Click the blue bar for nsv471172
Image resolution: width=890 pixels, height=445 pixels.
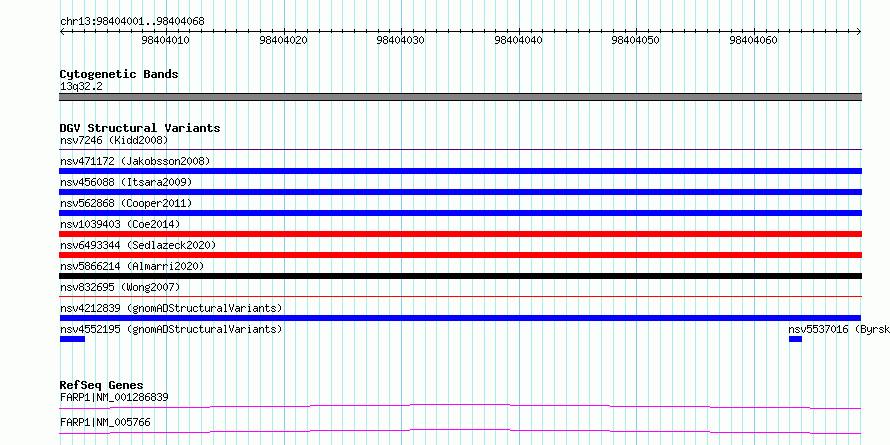point(460,171)
